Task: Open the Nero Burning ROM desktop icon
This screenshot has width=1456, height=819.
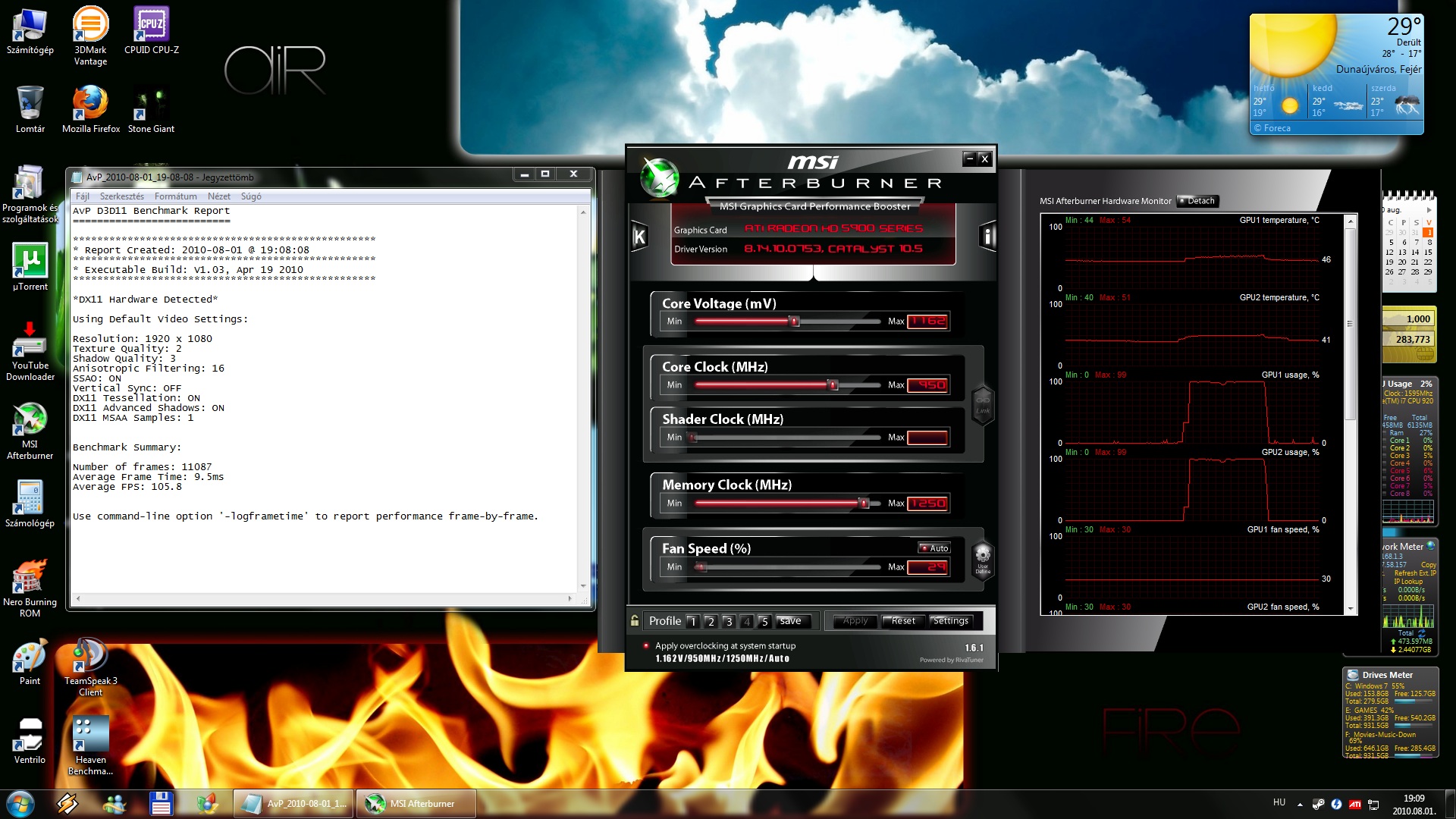Action: point(30,588)
